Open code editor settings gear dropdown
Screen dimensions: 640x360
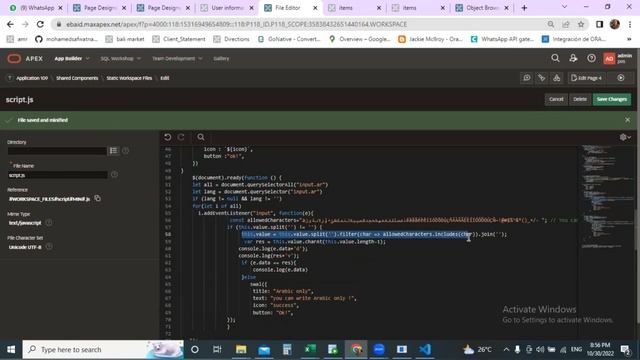(625, 137)
